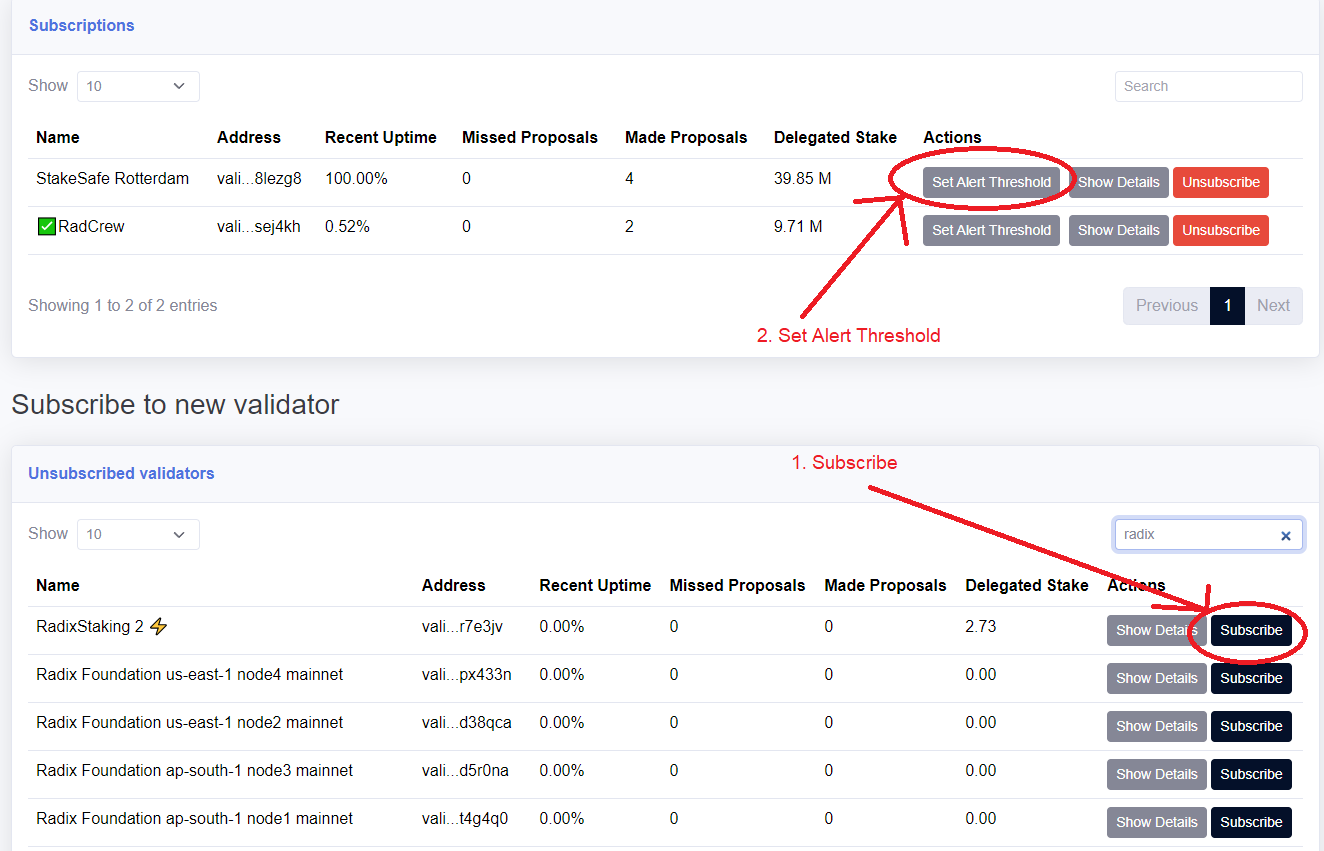
Task: Show Details for us-east-1 node2 mainnet
Action: (1156, 726)
